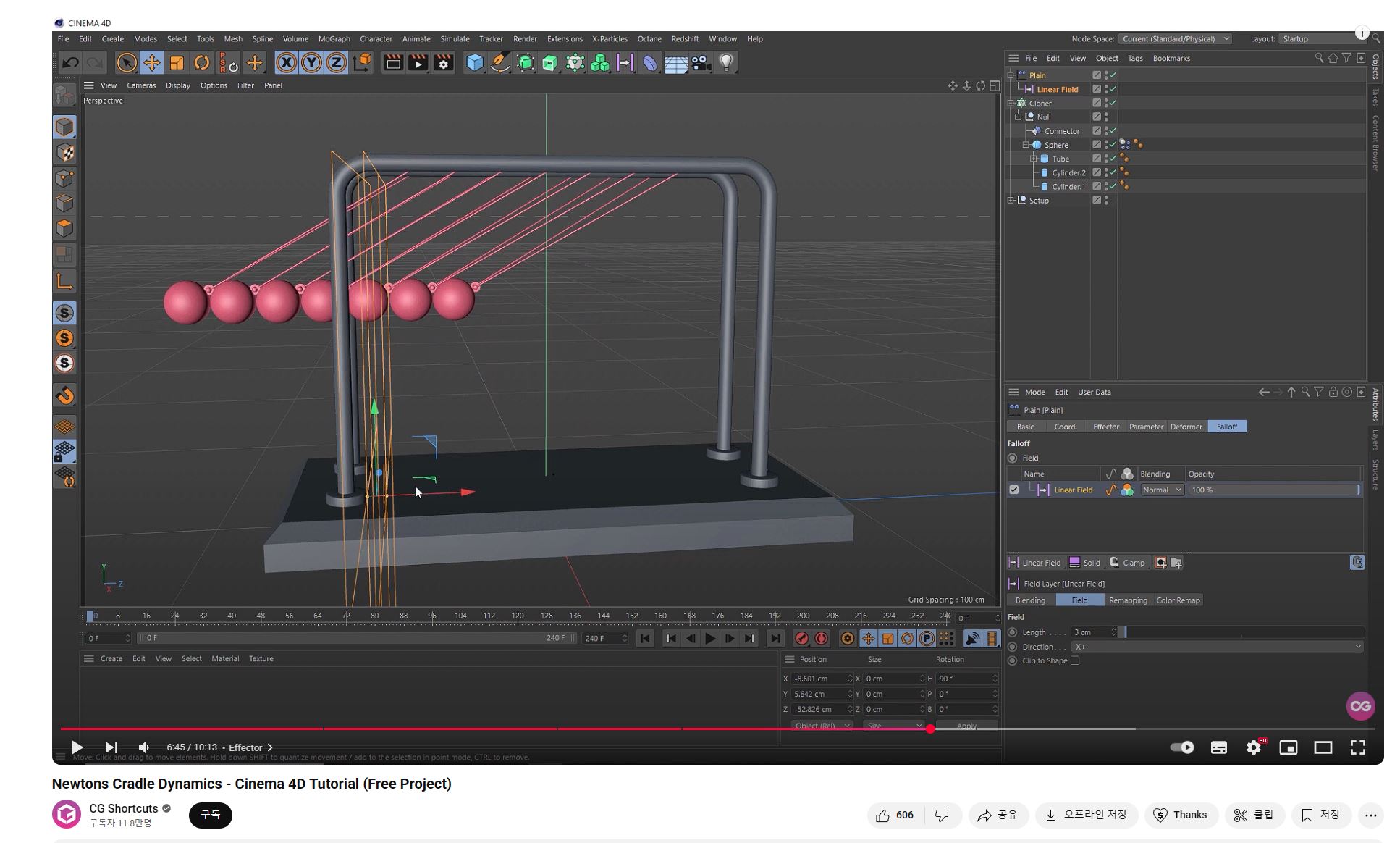Add a Camera object from toolbar
Image resolution: width=1400 pixels, height=843 pixels.
701,63
